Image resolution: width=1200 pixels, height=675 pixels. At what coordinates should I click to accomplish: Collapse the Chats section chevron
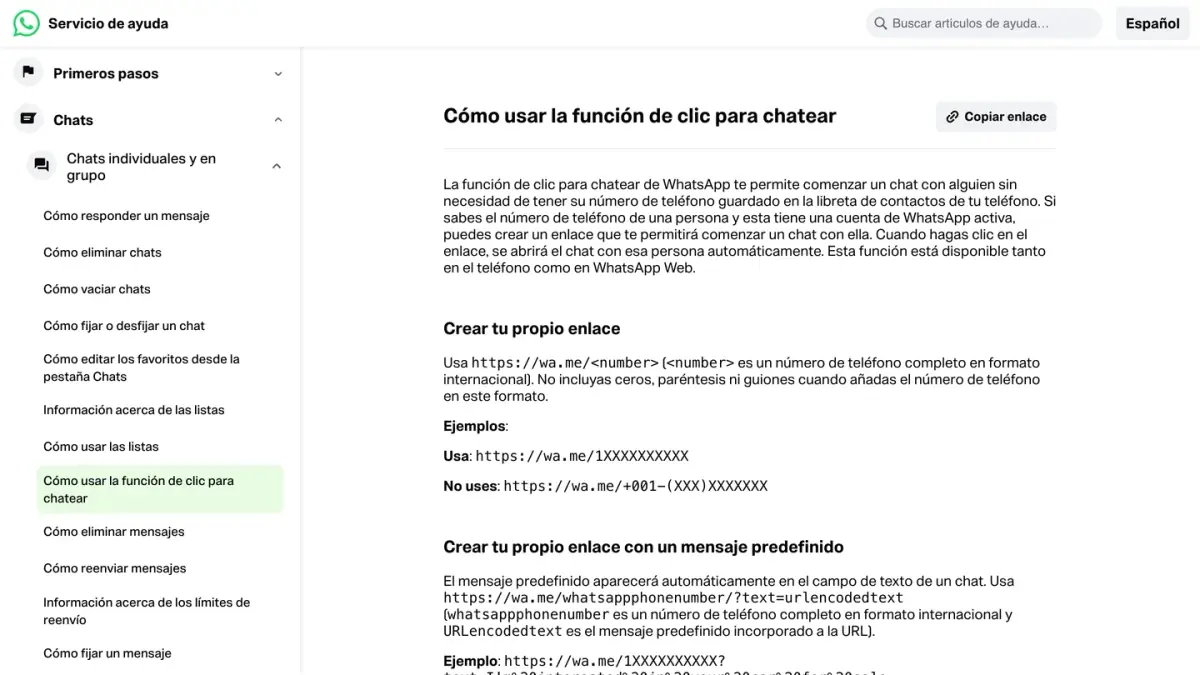tap(278, 120)
